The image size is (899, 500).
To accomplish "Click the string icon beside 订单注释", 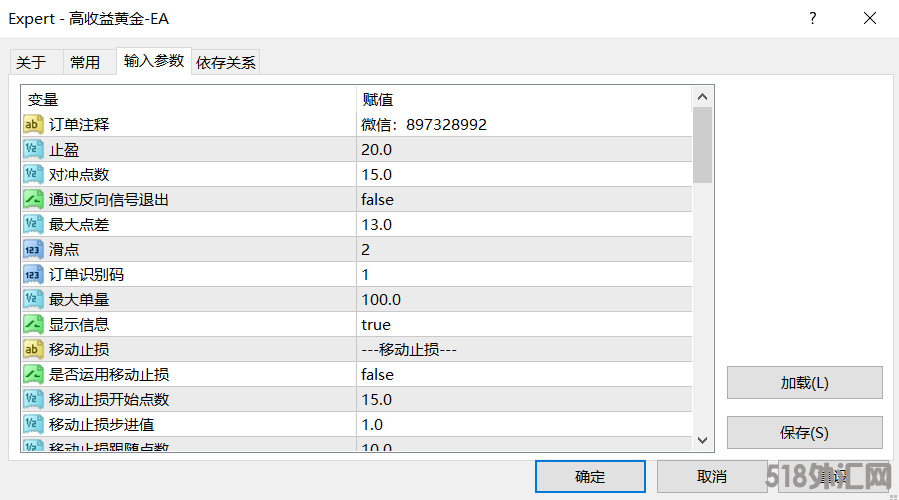I will coord(33,124).
